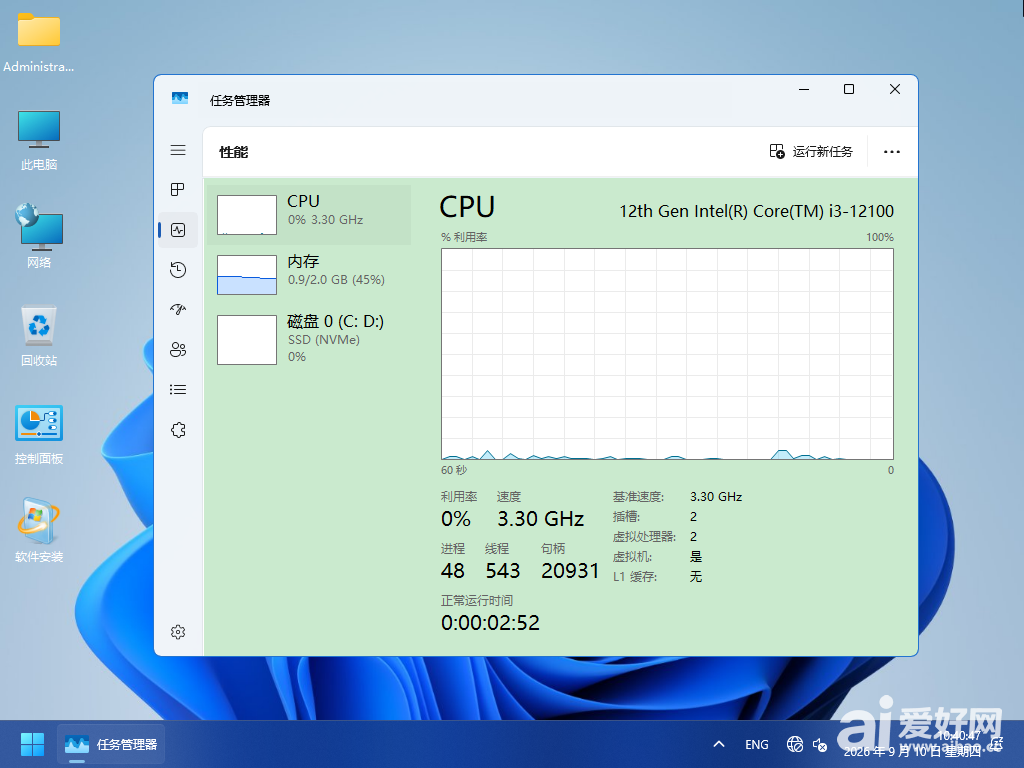Click the CPU utilization graph area
This screenshot has width=1024, height=768.
(667, 354)
